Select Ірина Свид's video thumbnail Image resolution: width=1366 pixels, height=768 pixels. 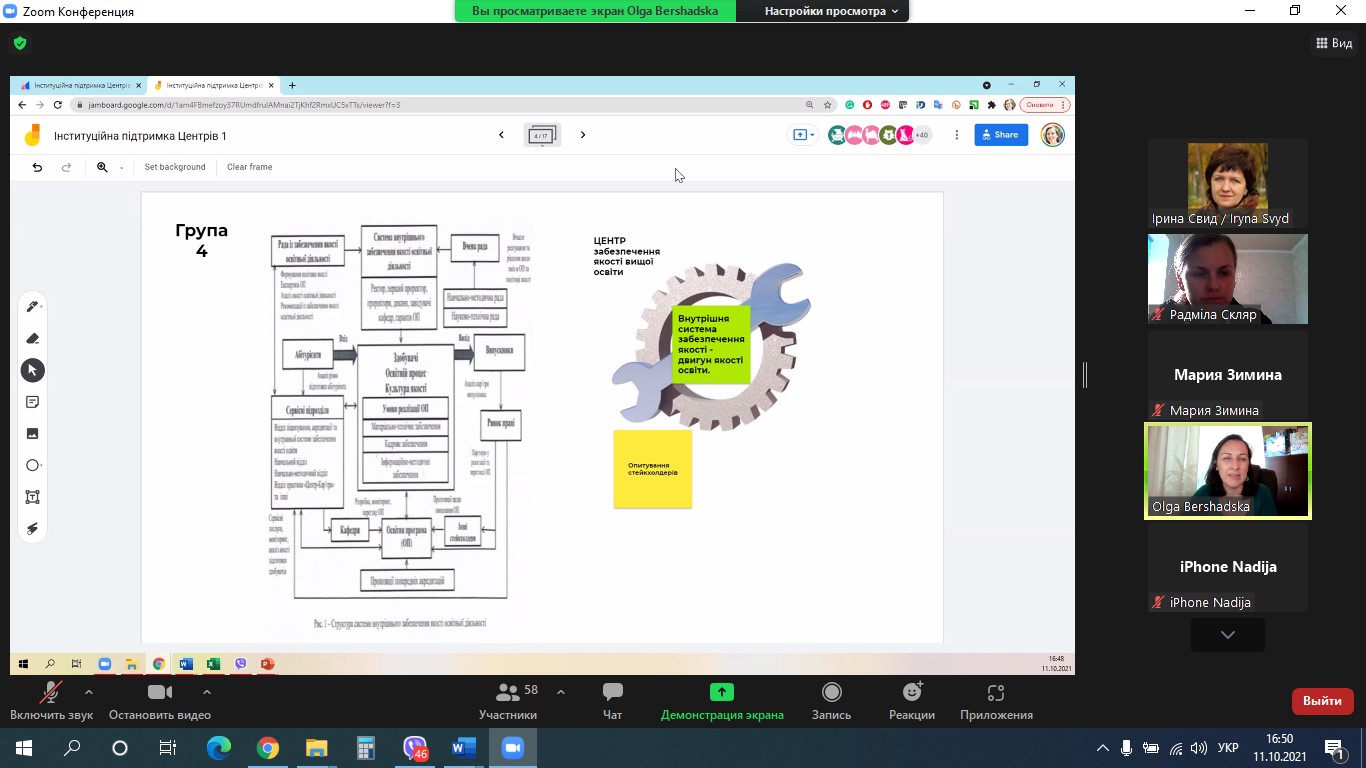point(1228,184)
